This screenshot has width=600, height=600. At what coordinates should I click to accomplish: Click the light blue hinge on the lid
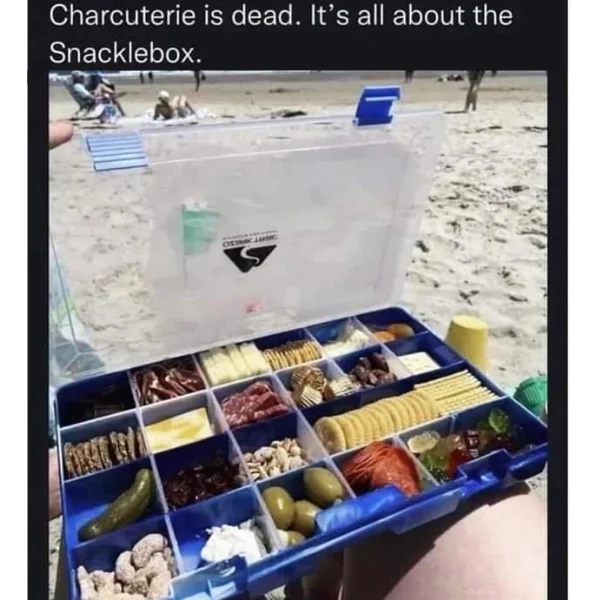coord(116,151)
